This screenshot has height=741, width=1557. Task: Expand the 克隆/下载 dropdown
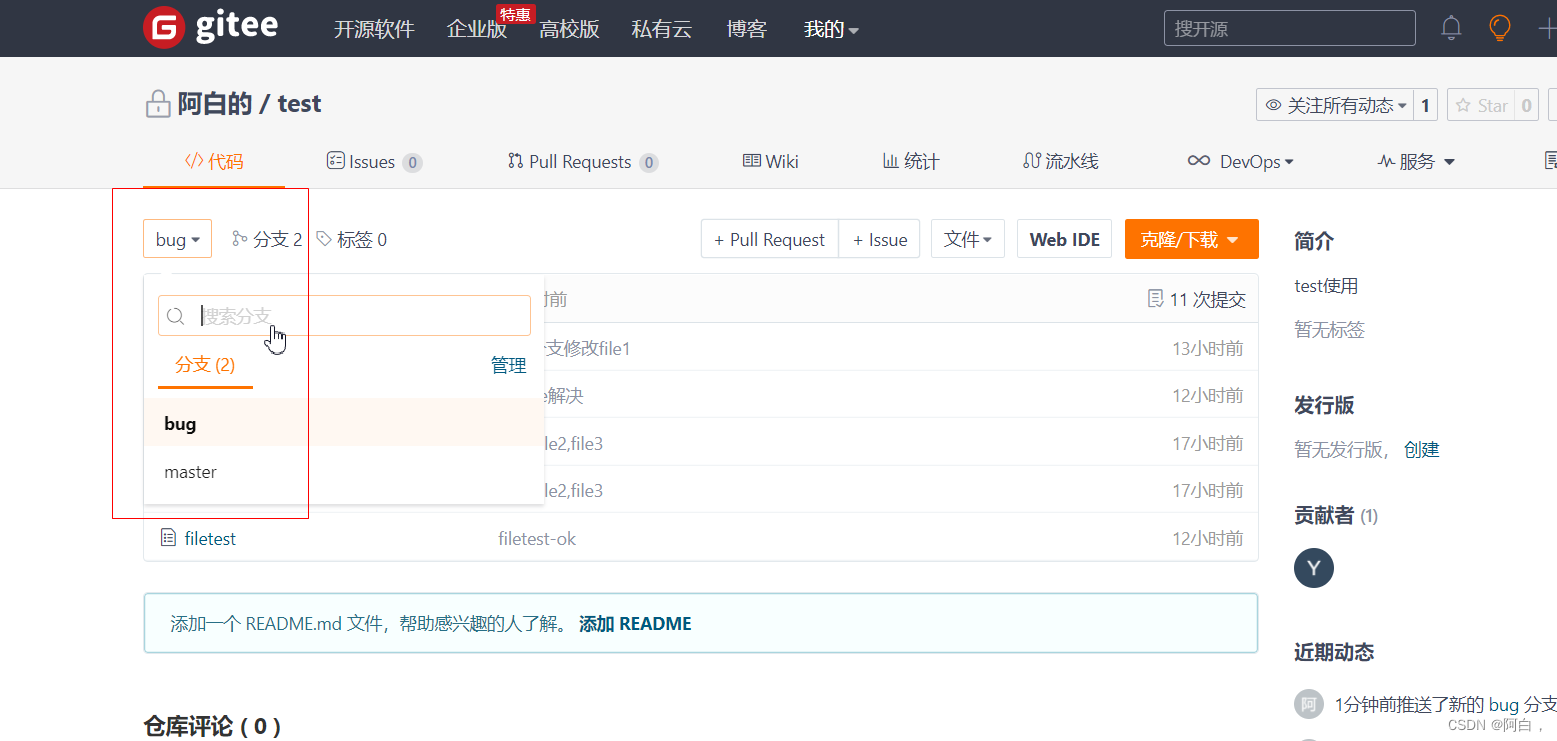1191,239
